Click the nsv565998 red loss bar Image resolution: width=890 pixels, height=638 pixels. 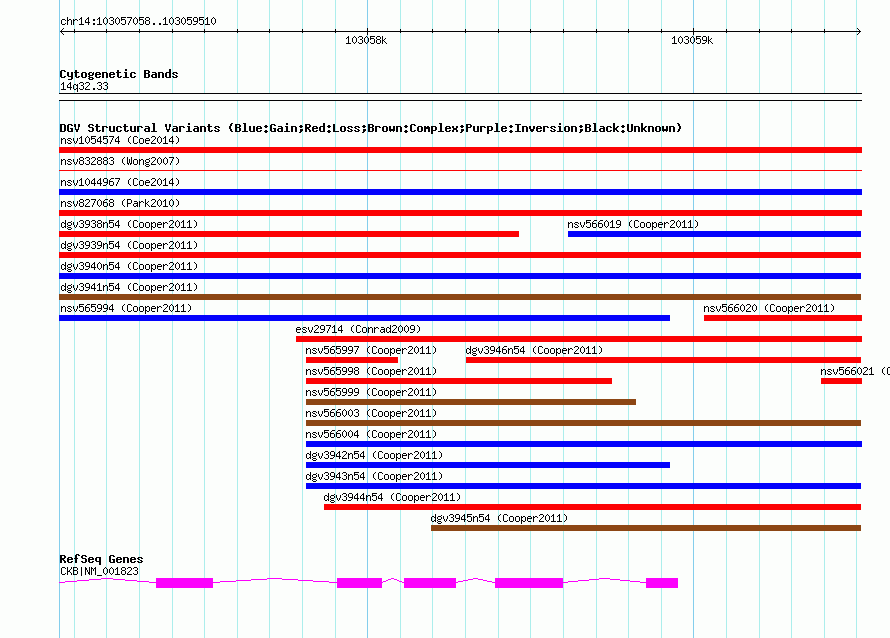459,381
